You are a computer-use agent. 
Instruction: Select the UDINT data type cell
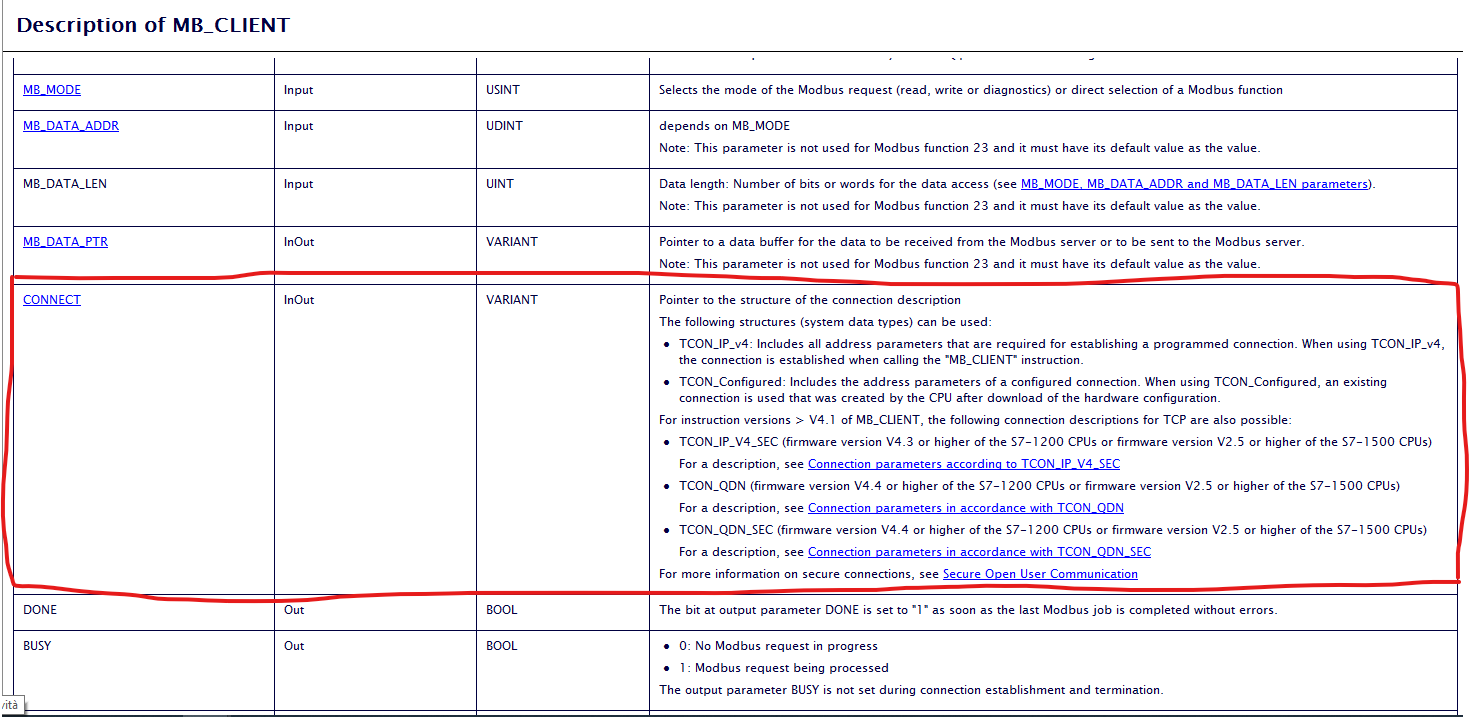[x=504, y=126]
